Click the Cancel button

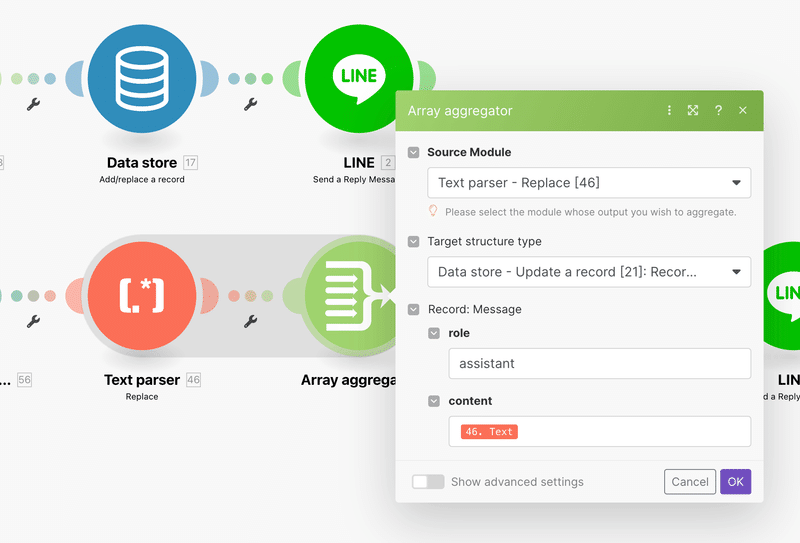click(x=690, y=482)
